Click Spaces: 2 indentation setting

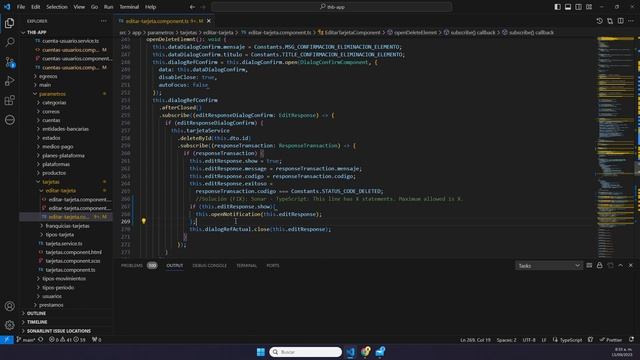point(506,340)
